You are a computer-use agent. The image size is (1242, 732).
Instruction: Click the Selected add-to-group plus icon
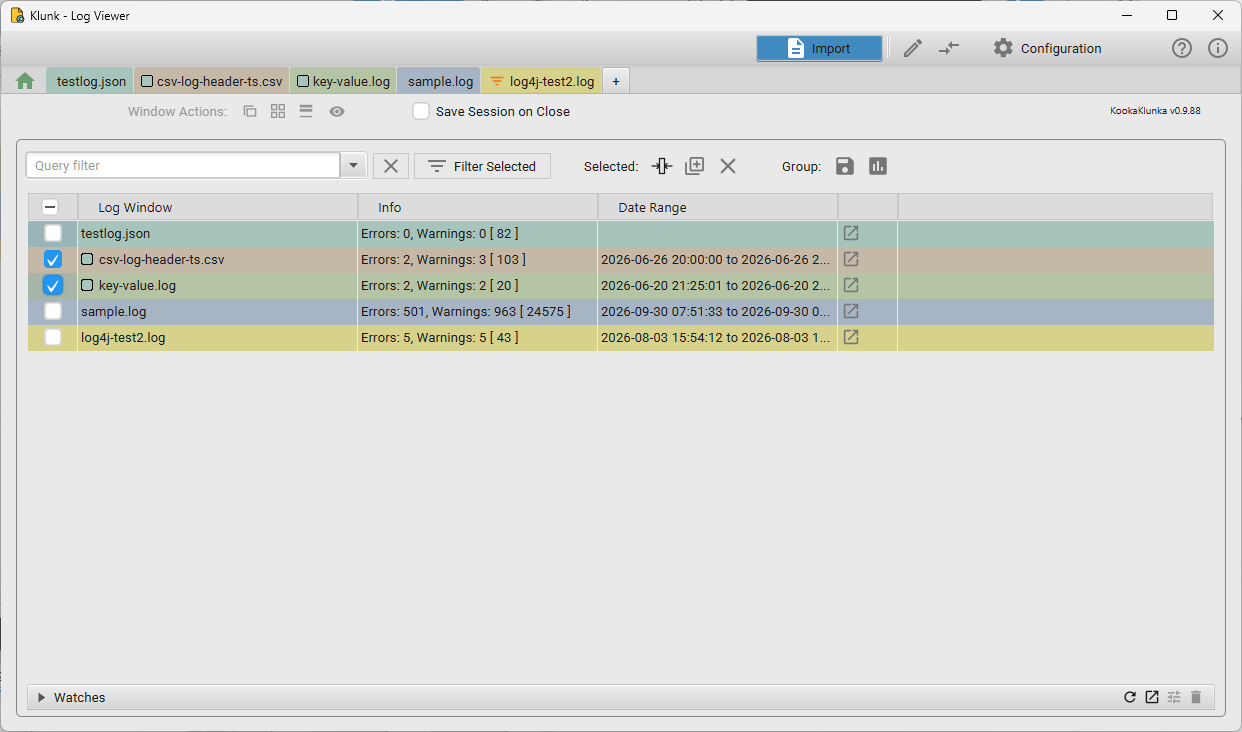[x=694, y=166]
